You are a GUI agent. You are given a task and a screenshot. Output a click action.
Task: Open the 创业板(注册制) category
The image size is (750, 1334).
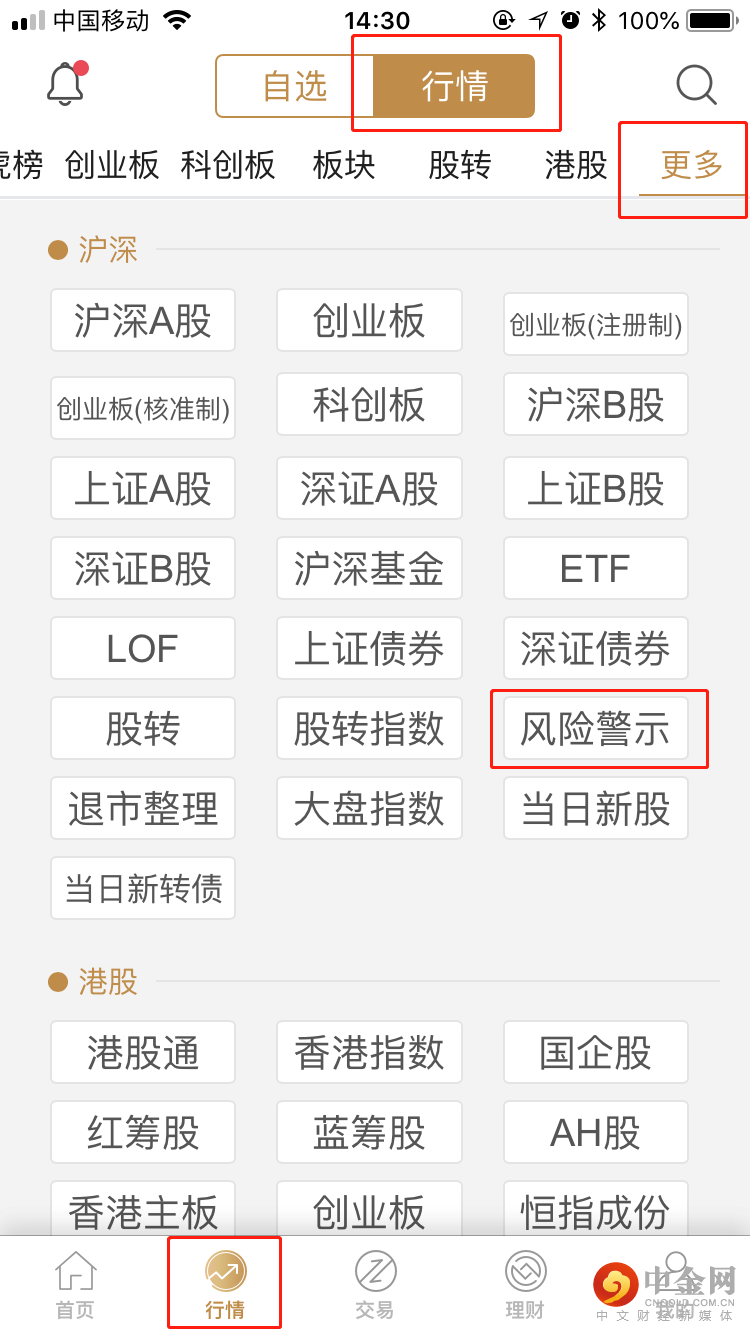[596, 324]
